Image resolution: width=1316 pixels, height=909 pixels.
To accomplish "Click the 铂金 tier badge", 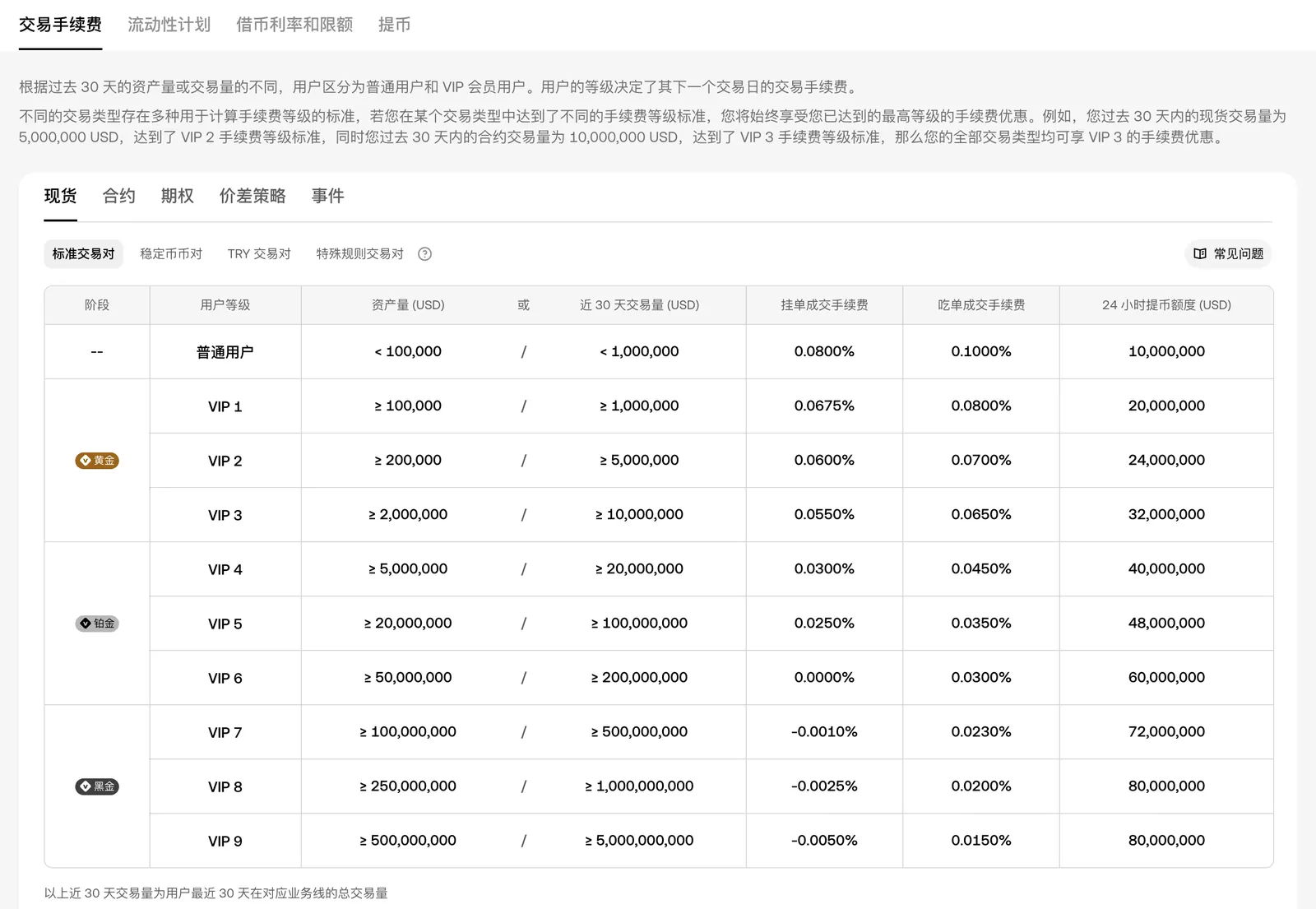I will (x=97, y=624).
